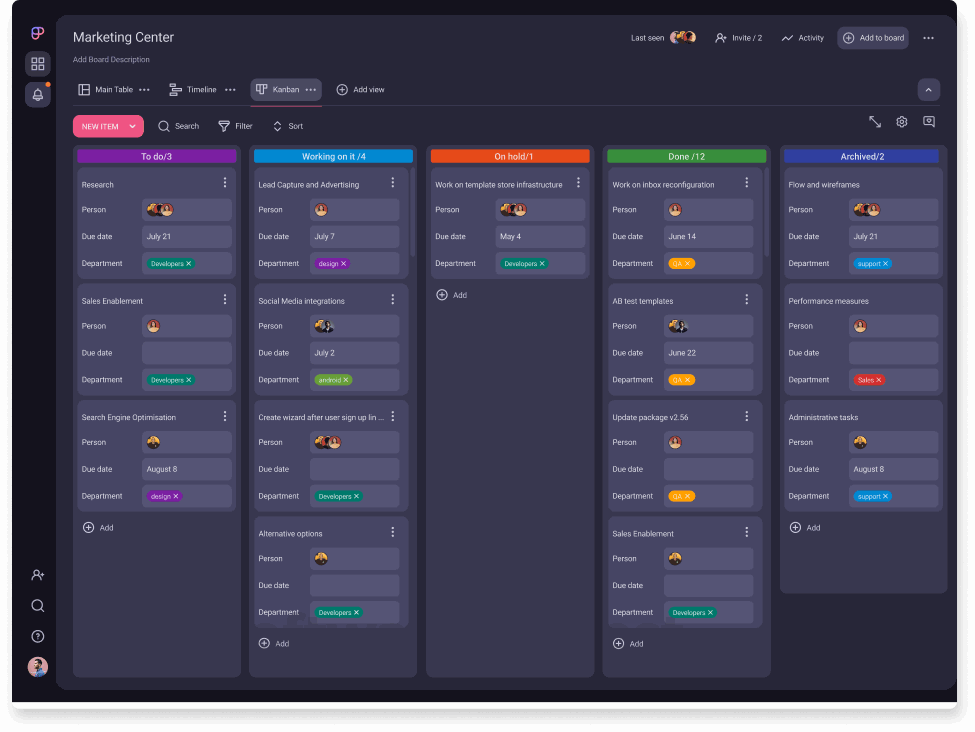Screen dimensions: 975x732
Task: Open the board settings gear icon
Action: point(901,121)
